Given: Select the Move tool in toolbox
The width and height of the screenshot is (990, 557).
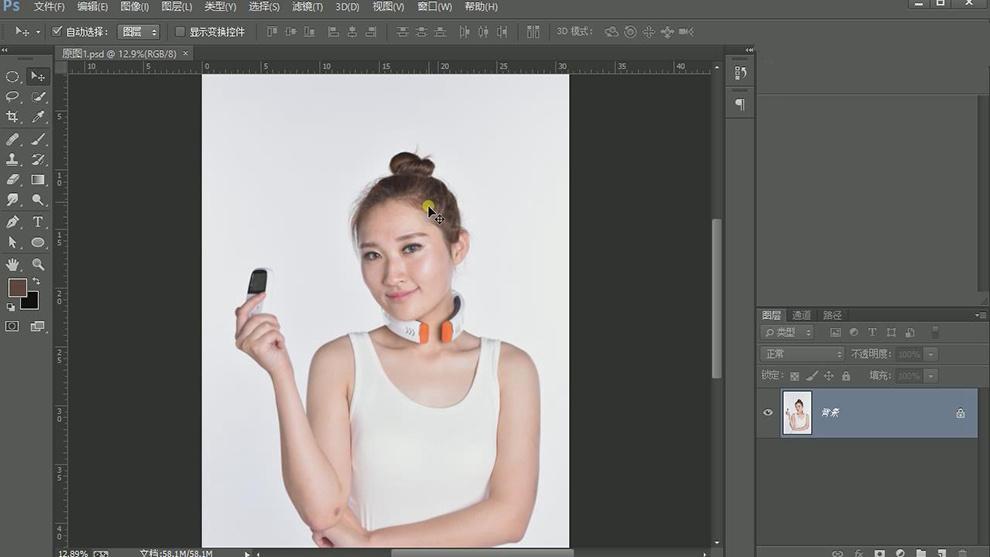Looking at the screenshot, I should point(38,76).
